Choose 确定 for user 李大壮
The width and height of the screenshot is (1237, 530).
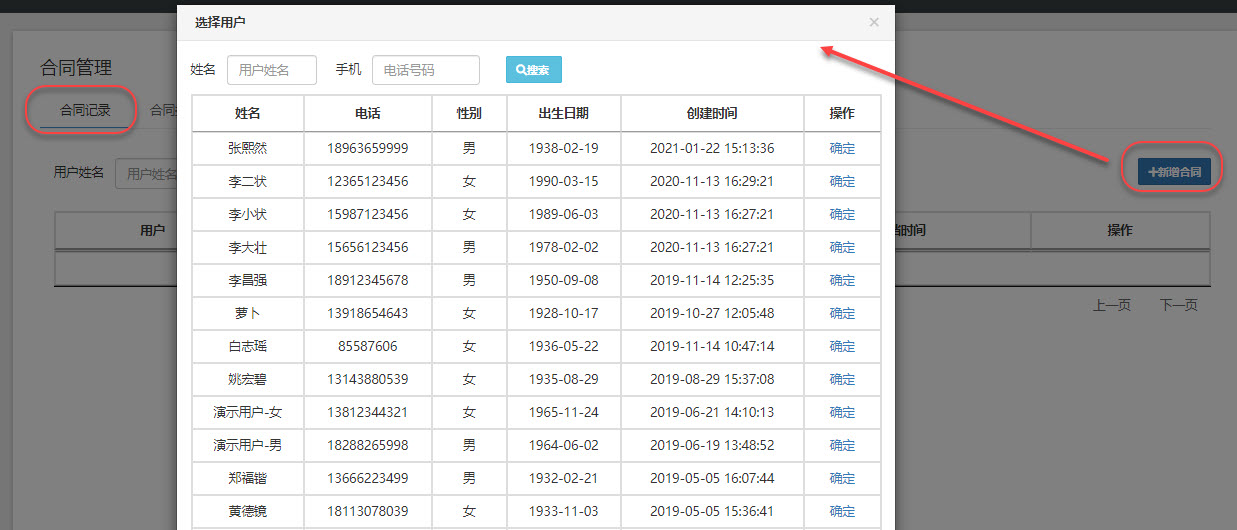pyautogui.click(x=842, y=247)
